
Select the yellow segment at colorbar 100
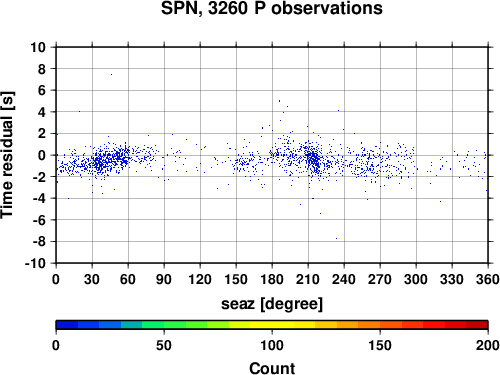[272, 325]
